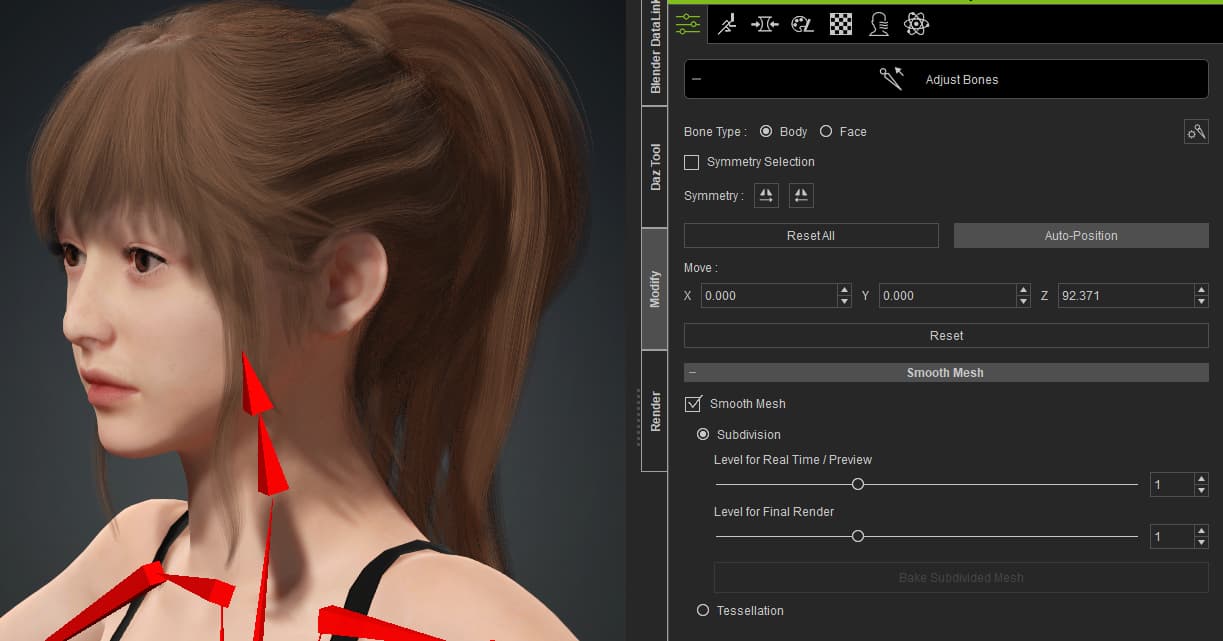Open the head profile icon tab

tap(879, 24)
